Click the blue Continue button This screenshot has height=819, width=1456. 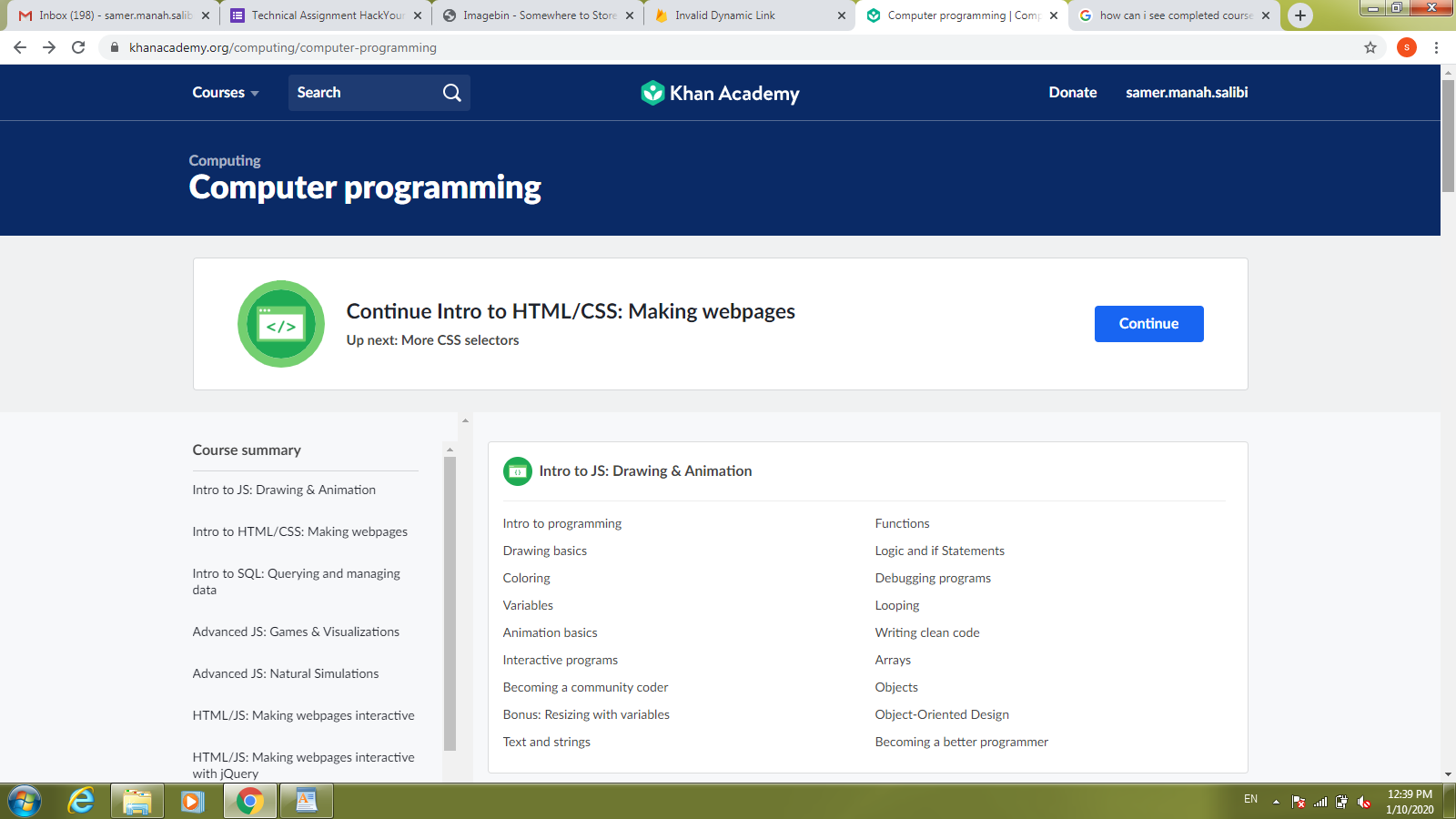click(x=1149, y=324)
